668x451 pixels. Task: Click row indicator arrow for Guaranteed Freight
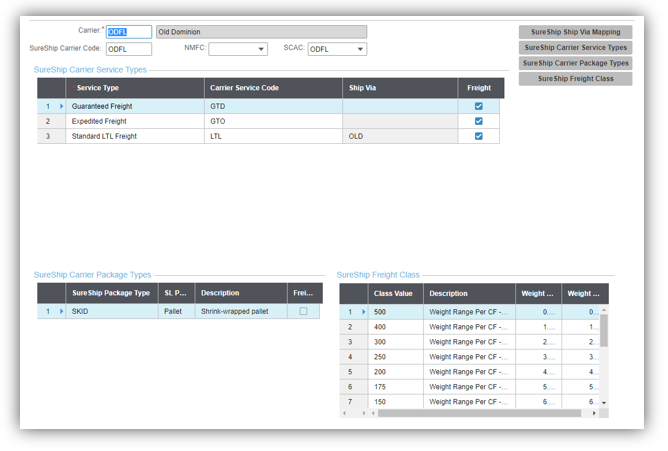tap(60, 106)
